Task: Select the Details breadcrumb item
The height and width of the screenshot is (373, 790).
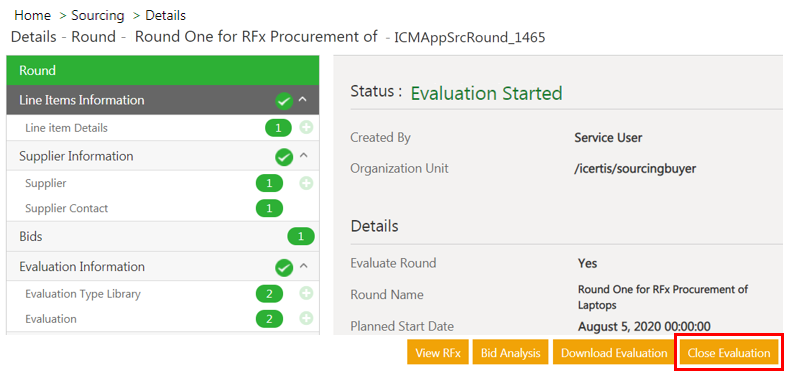Action: [166, 16]
